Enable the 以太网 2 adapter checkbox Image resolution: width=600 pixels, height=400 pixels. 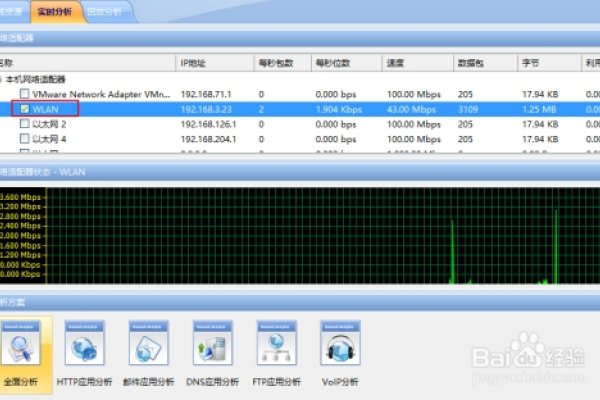[24, 124]
